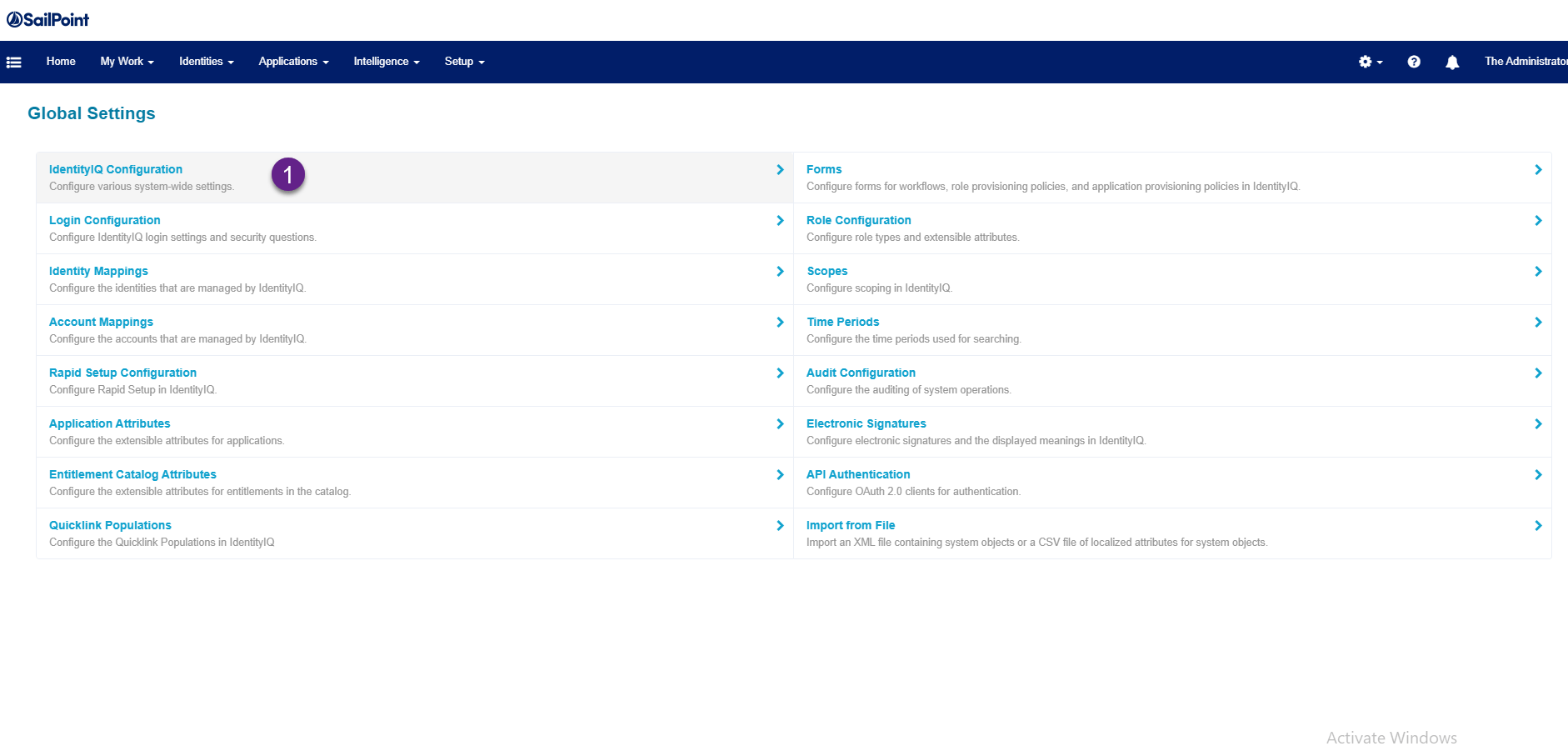Viewport: 1568px width, 751px height.
Task: Click 'Configure various system-wide settings.' description
Action: point(142,187)
